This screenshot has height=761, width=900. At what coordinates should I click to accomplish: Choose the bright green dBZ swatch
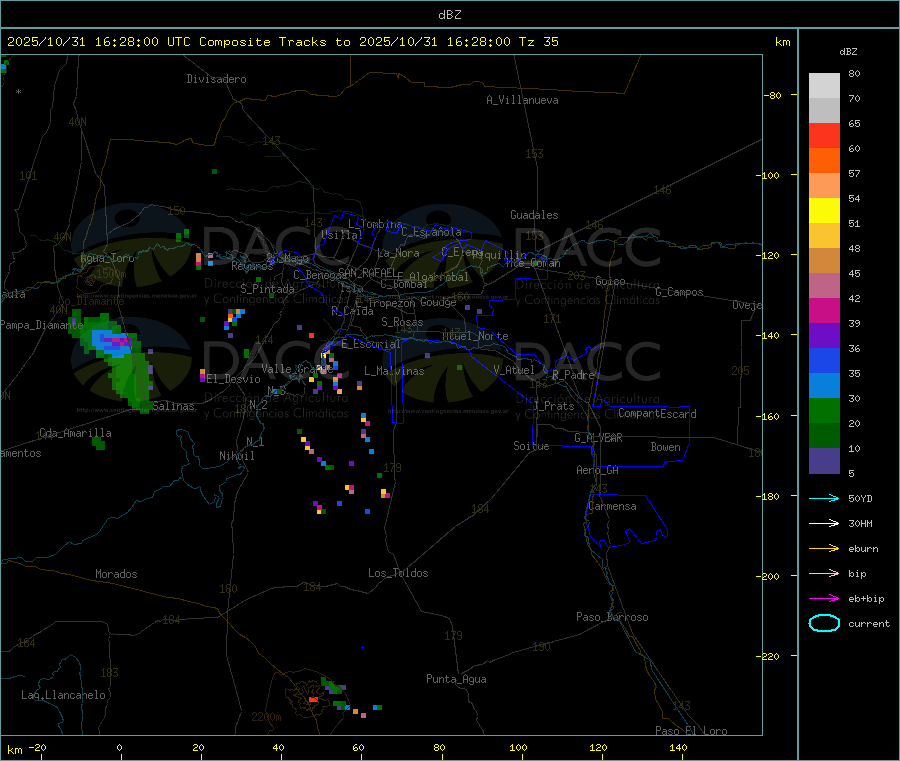(x=824, y=410)
